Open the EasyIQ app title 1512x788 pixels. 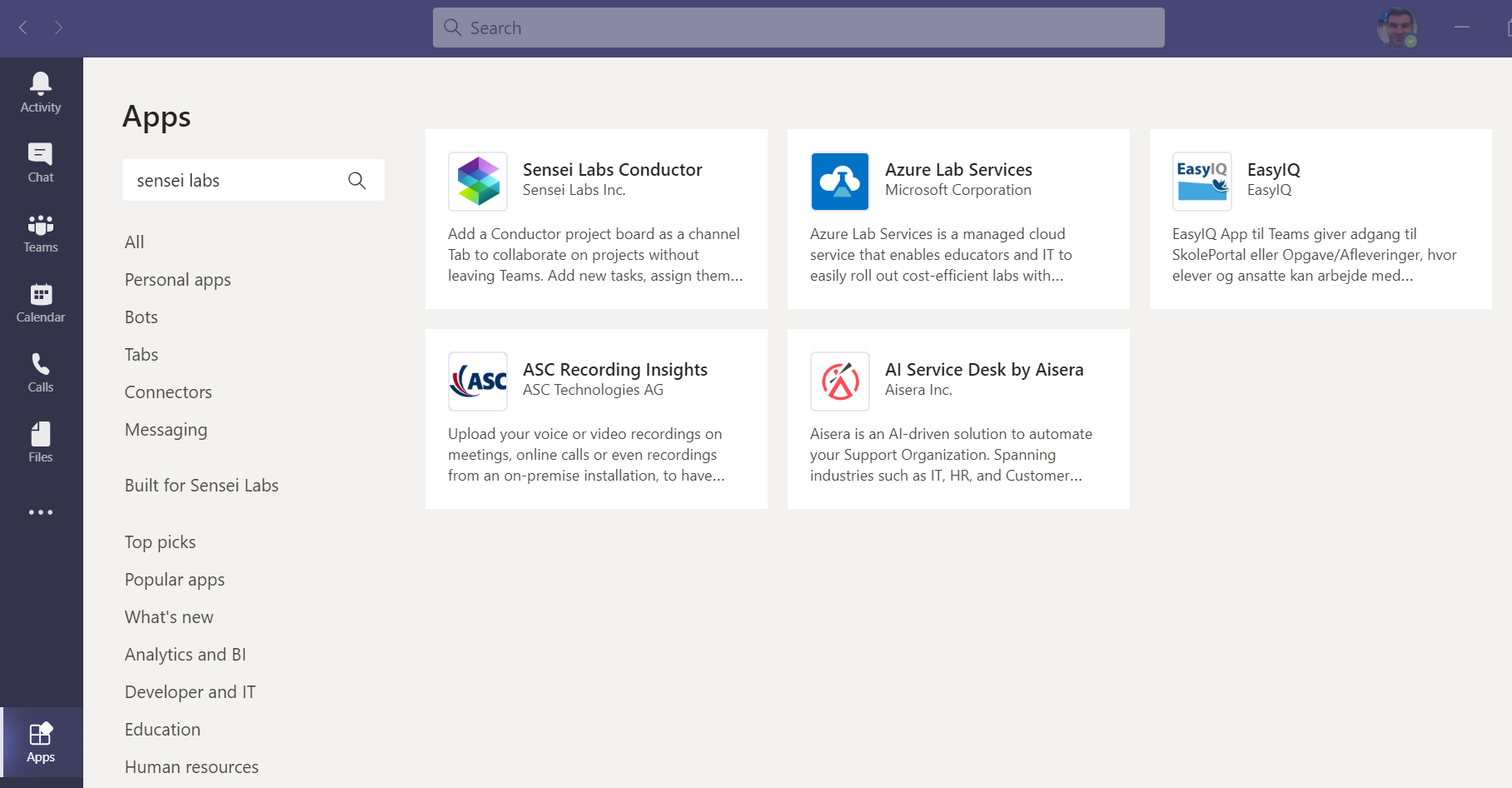[x=1273, y=169]
